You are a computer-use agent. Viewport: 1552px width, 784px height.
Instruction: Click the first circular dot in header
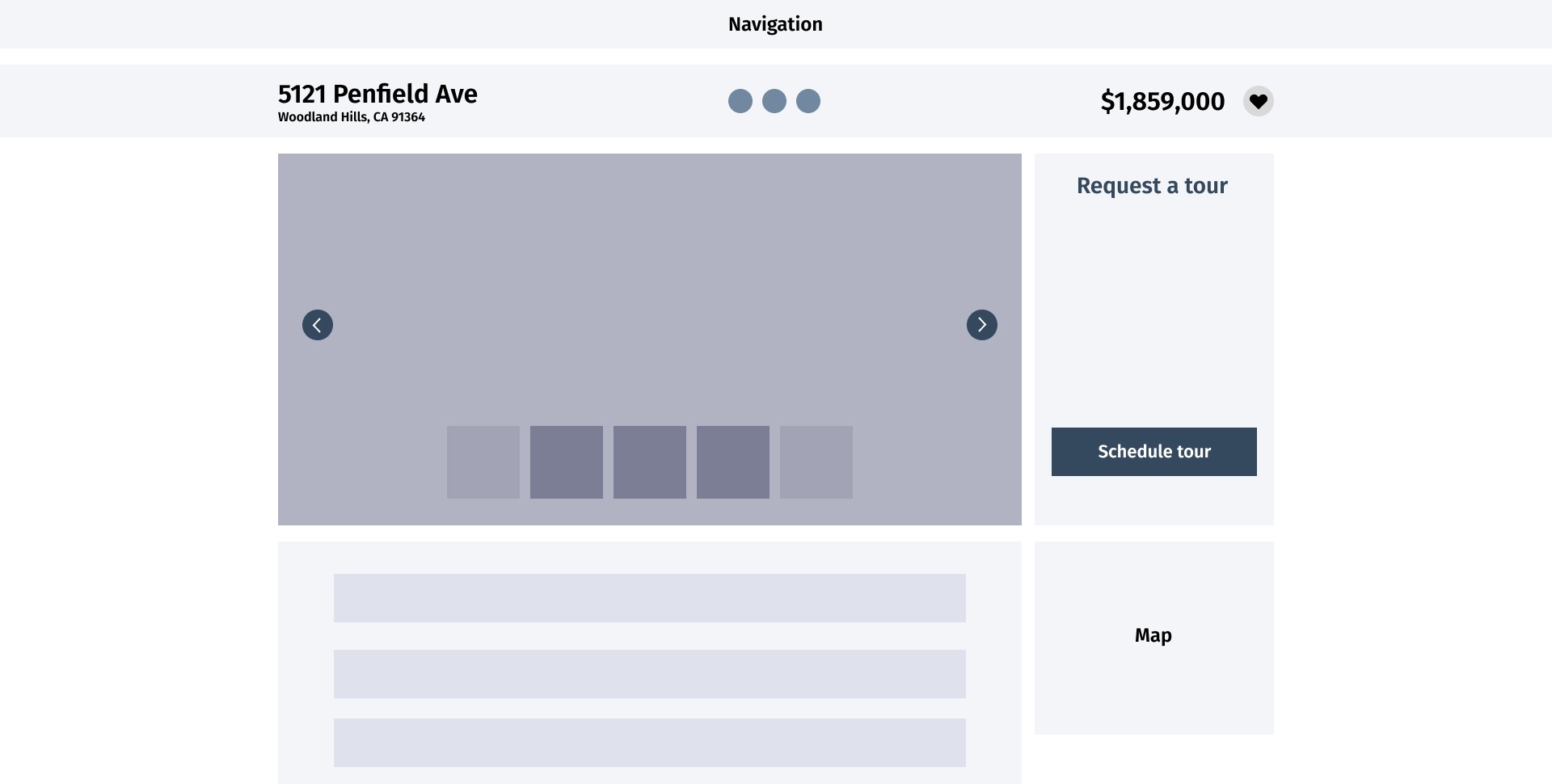coord(740,101)
